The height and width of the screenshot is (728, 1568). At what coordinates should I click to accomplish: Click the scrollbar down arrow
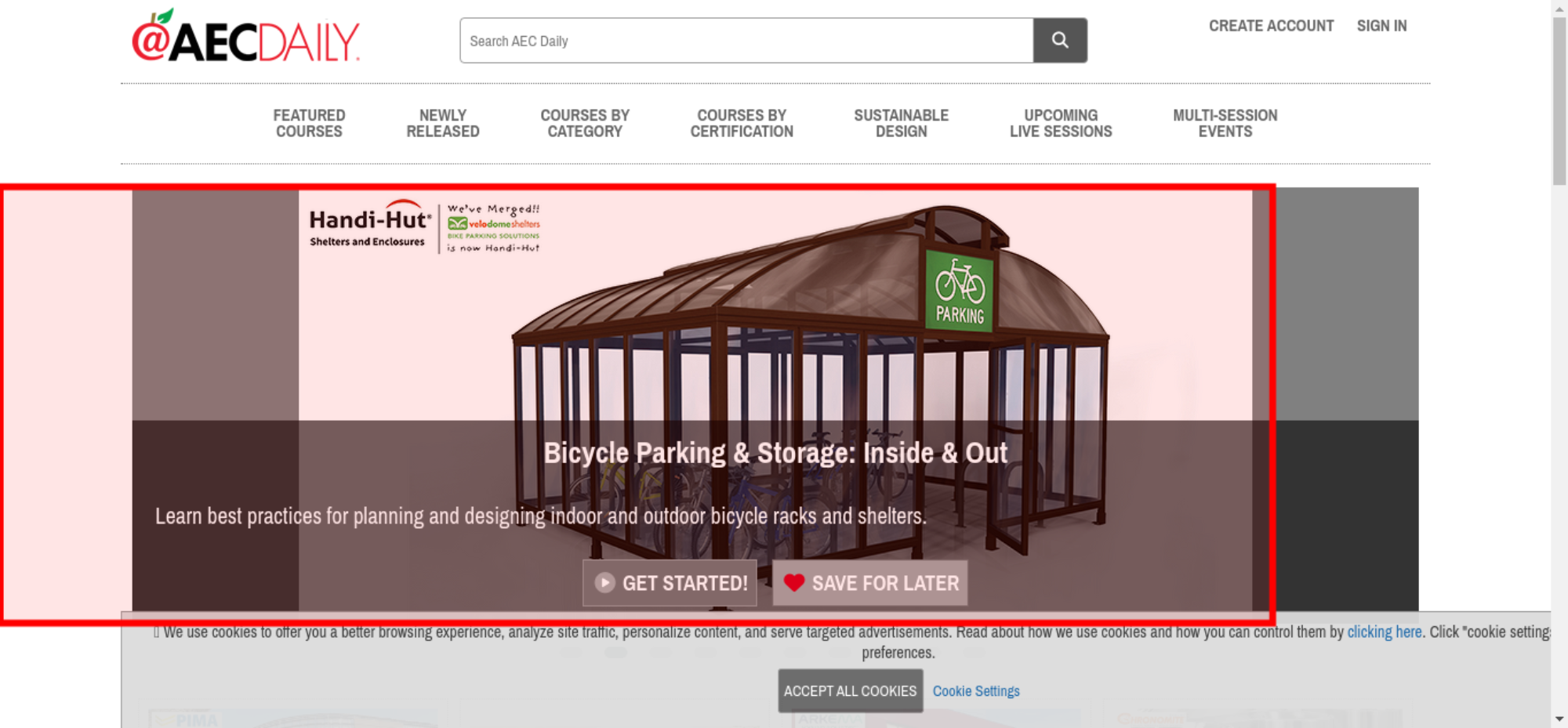tap(1559, 718)
